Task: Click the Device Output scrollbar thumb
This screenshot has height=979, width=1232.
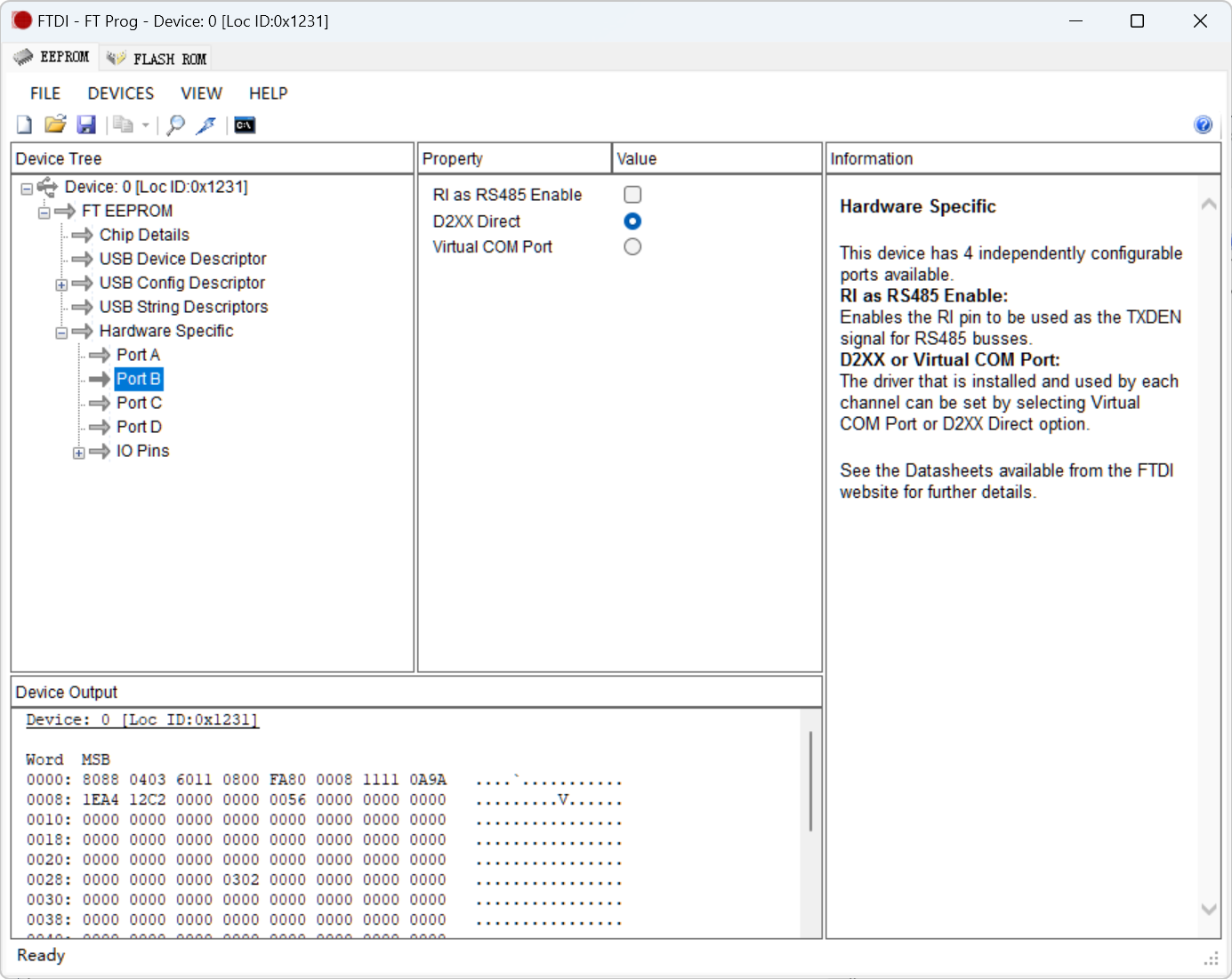Action: pos(810,781)
